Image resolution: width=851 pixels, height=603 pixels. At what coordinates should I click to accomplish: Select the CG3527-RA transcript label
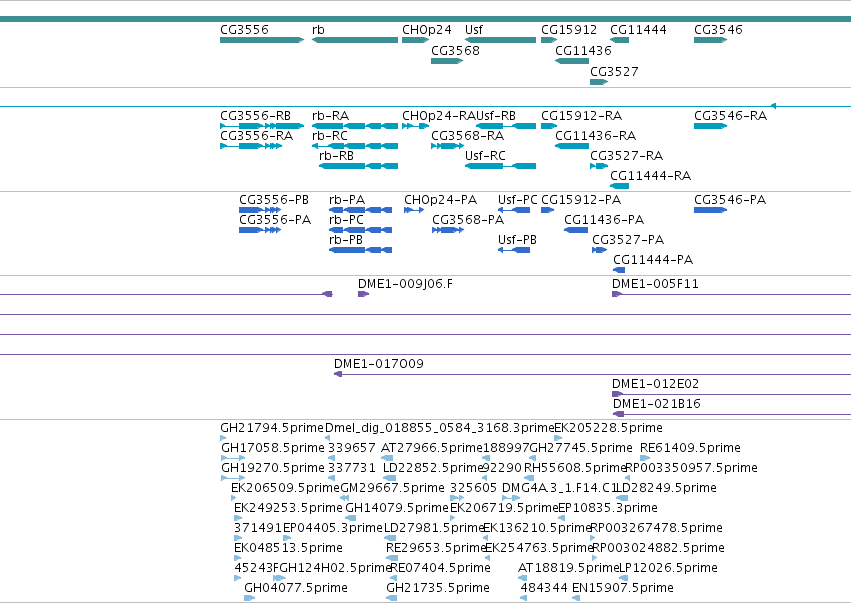pos(627,156)
